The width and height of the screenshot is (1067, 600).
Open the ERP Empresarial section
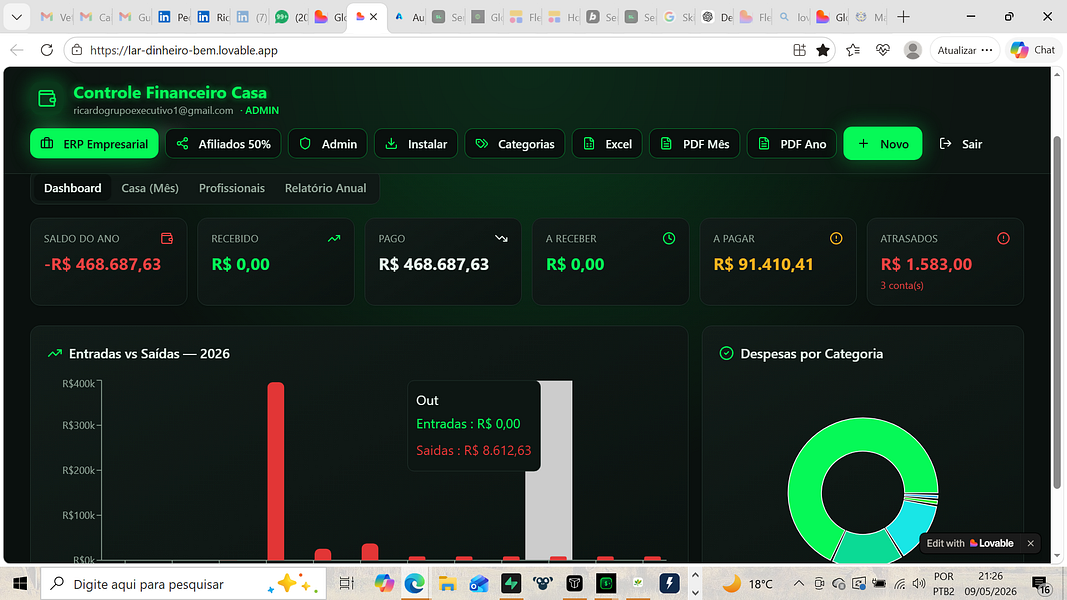[94, 144]
